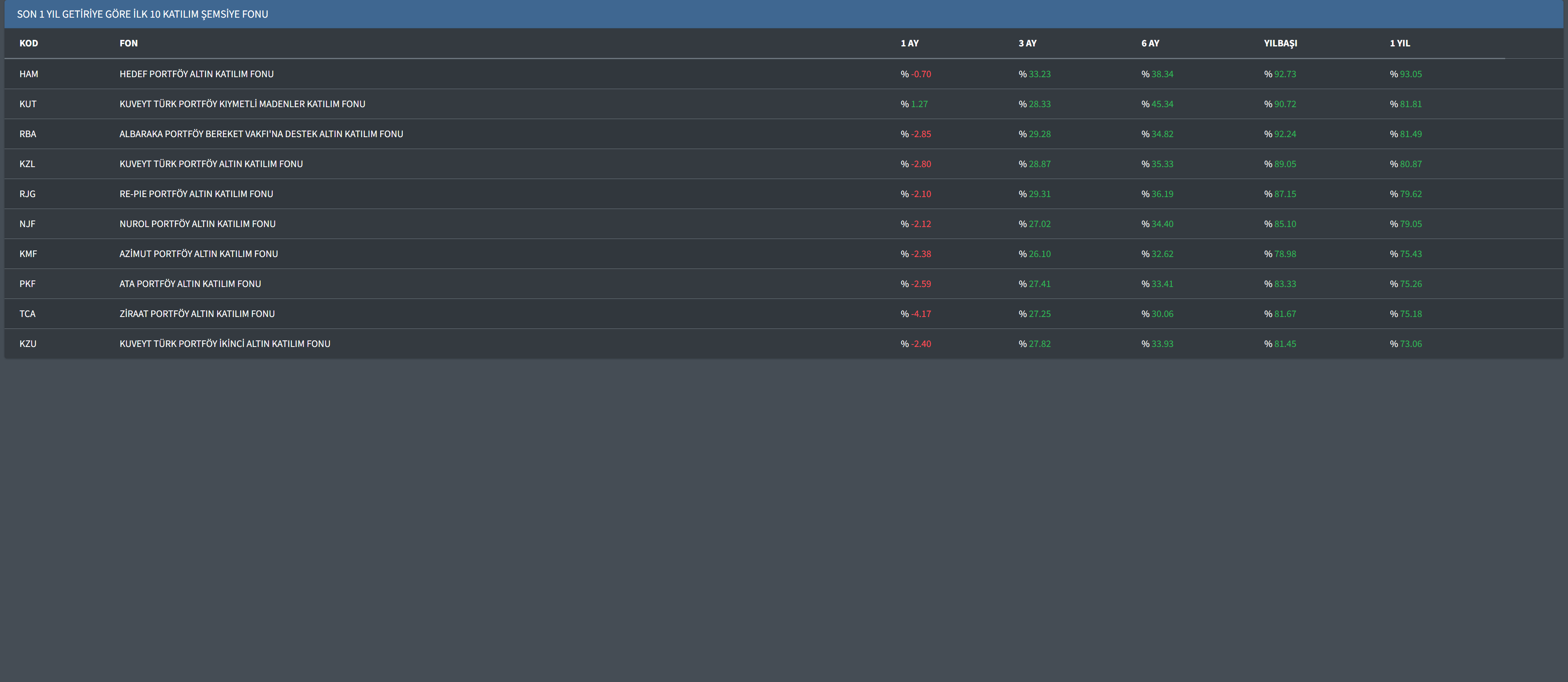Open Azimut Portföy Altın Katılım Fonu
Image resolution: width=1568 pixels, height=682 pixels.
198,254
